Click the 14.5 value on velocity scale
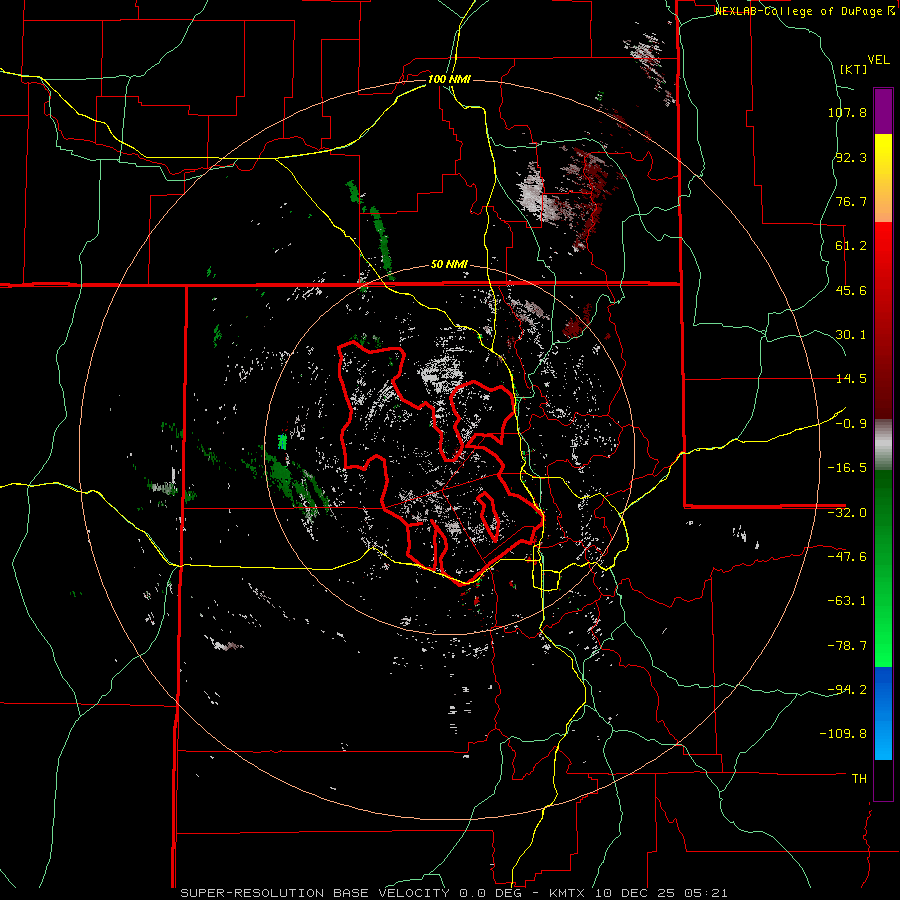The width and height of the screenshot is (900, 900). click(851, 379)
